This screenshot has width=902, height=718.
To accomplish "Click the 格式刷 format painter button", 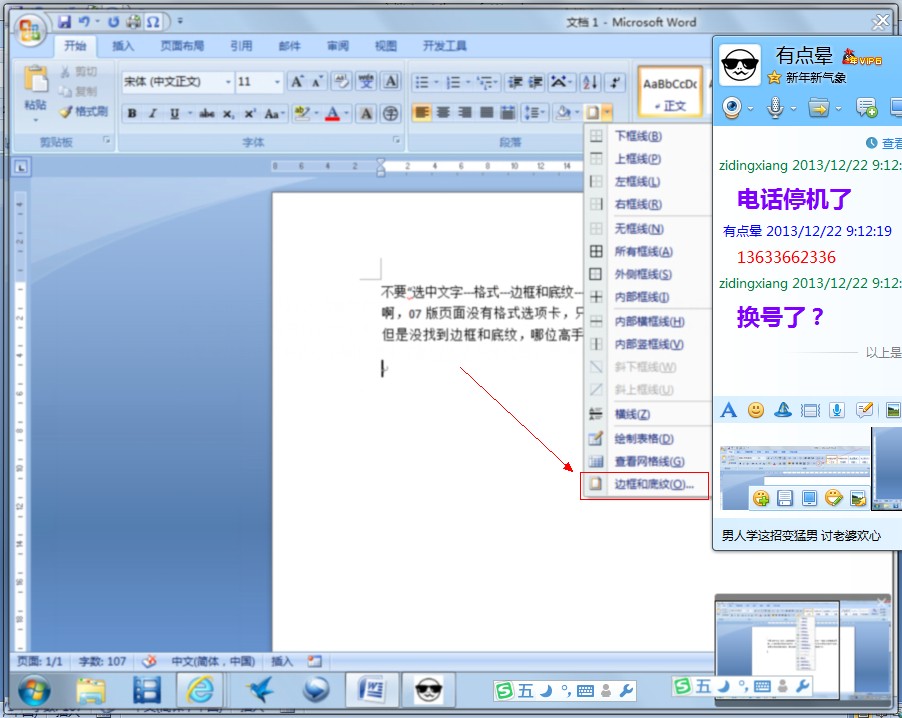I will pyautogui.click(x=84, y=112).
